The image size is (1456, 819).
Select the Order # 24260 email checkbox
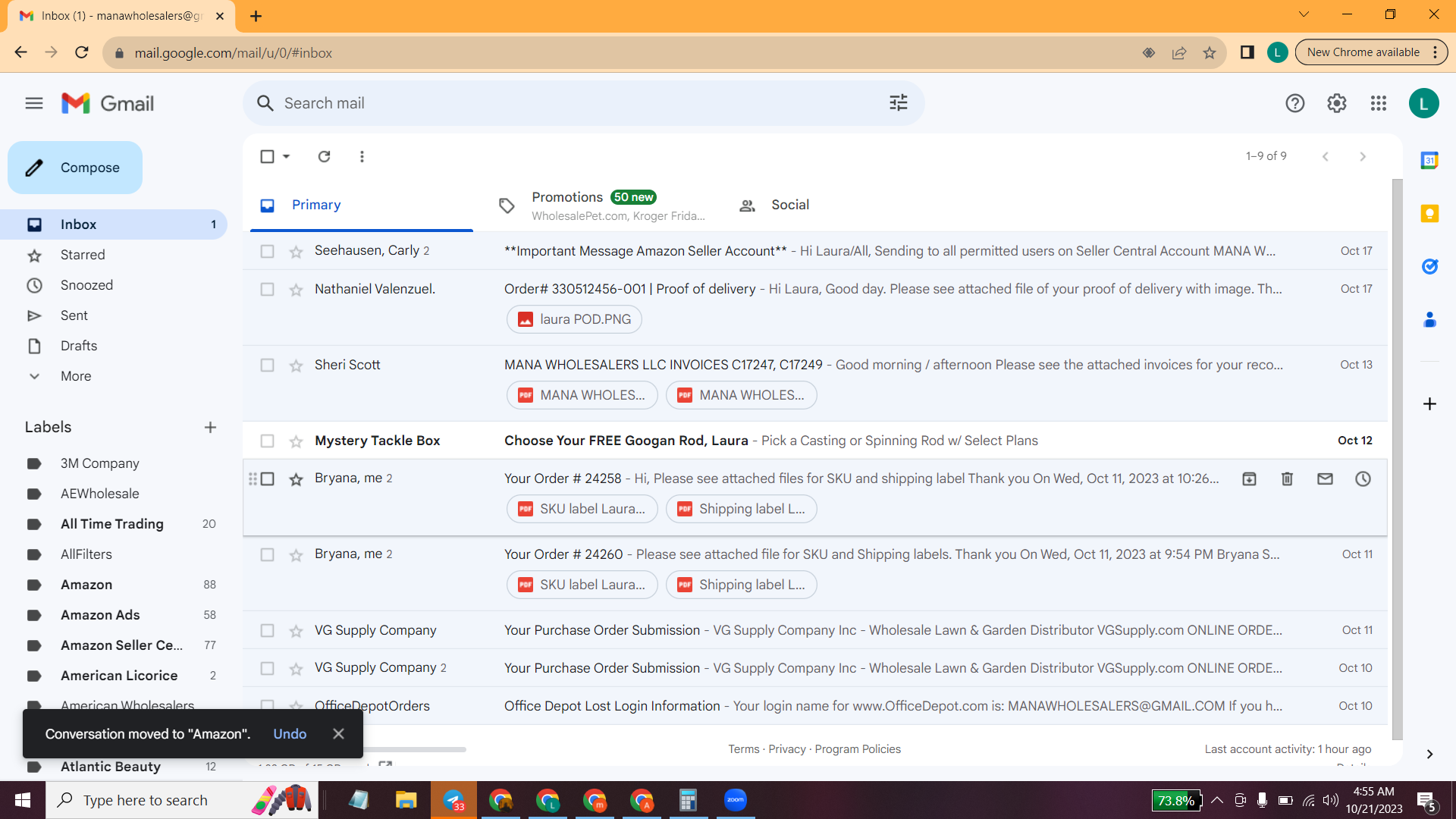point(267,554)
